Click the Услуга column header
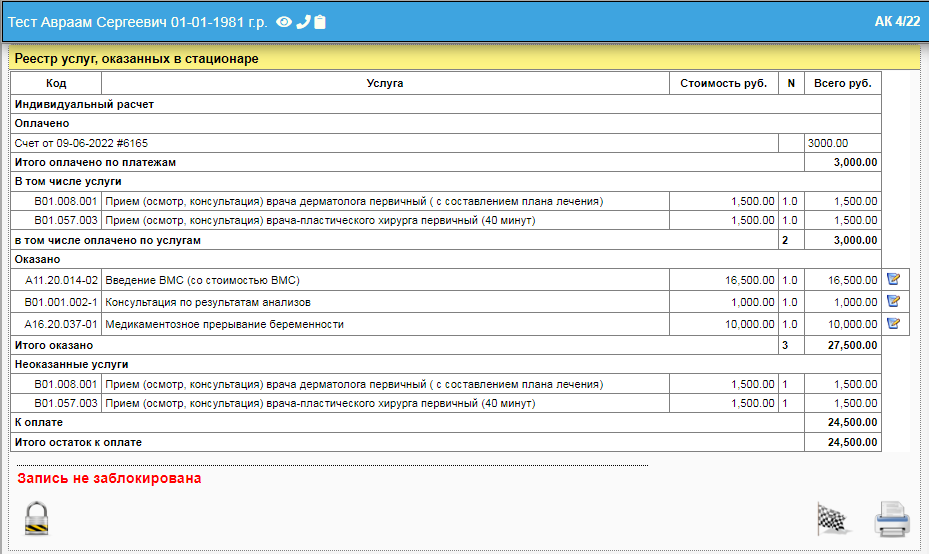This screenshot has height=554, width=929. [x=385, y=83]
